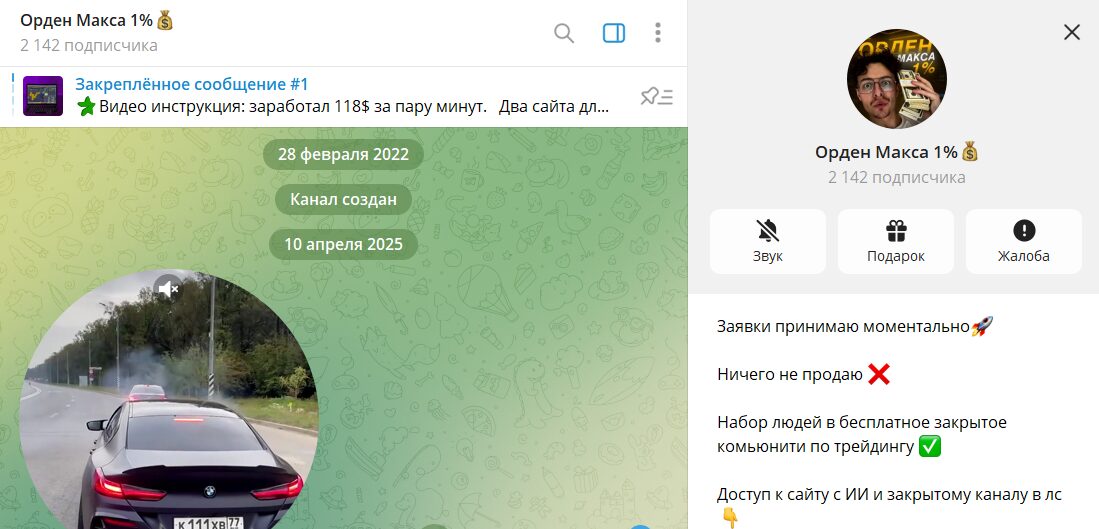Viewport: 1099px width, 529px height.
Task: Toggle the right sidebar panel icon
Action: (x=614, y=33)
